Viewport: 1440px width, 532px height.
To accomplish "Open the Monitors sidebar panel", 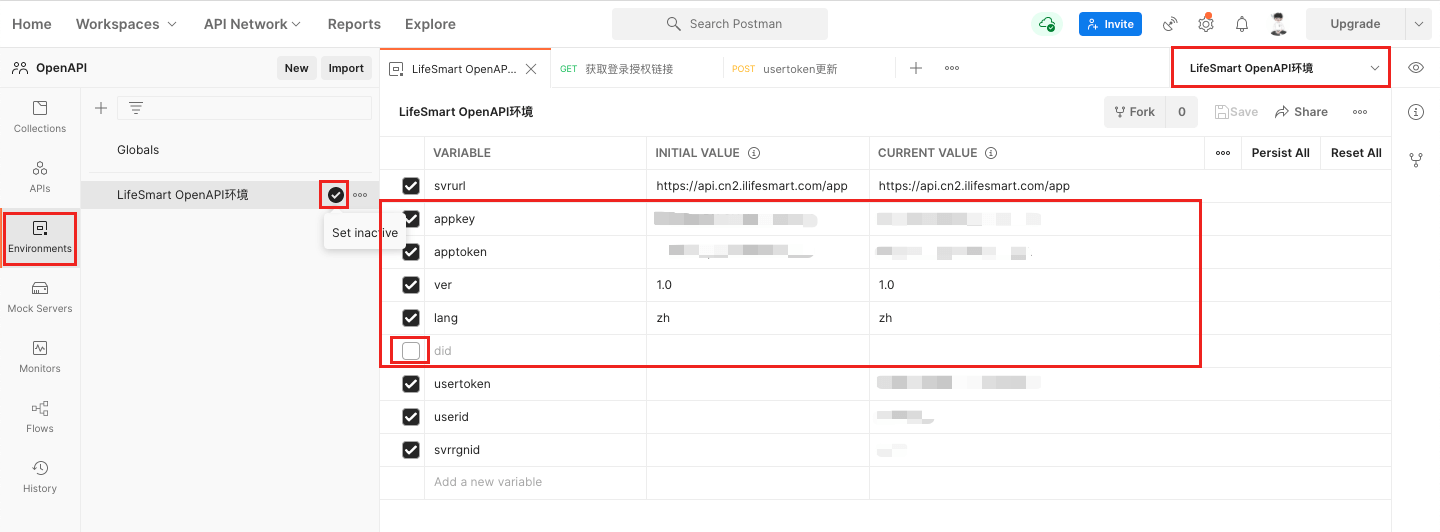I will (40, 356).
